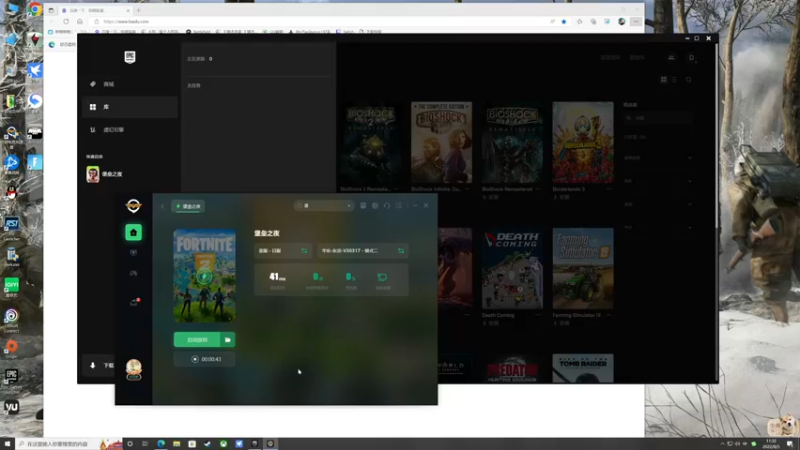Click the swap icon in the node selector

click(401, 251)
